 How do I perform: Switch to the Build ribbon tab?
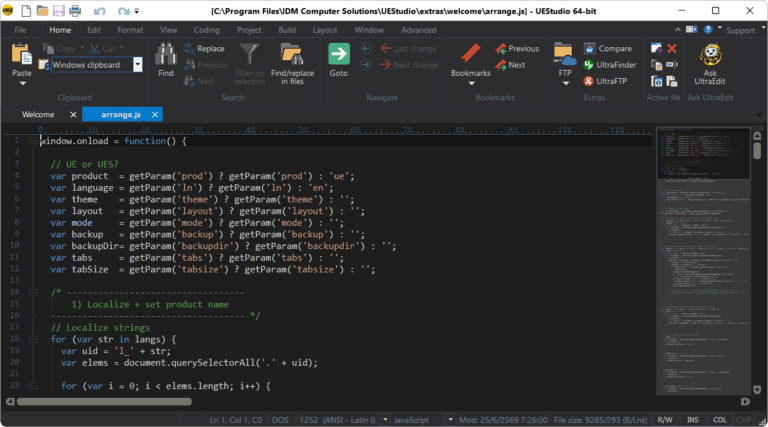pyautogui.click(x=287, y=30)
